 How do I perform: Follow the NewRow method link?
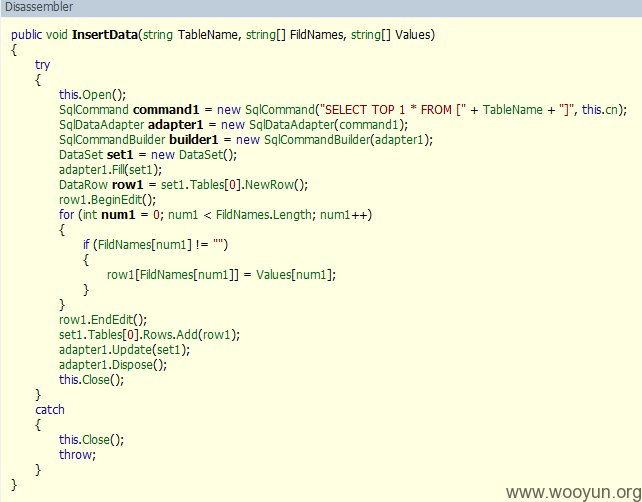pyautogui.click(x=269, y=185)
